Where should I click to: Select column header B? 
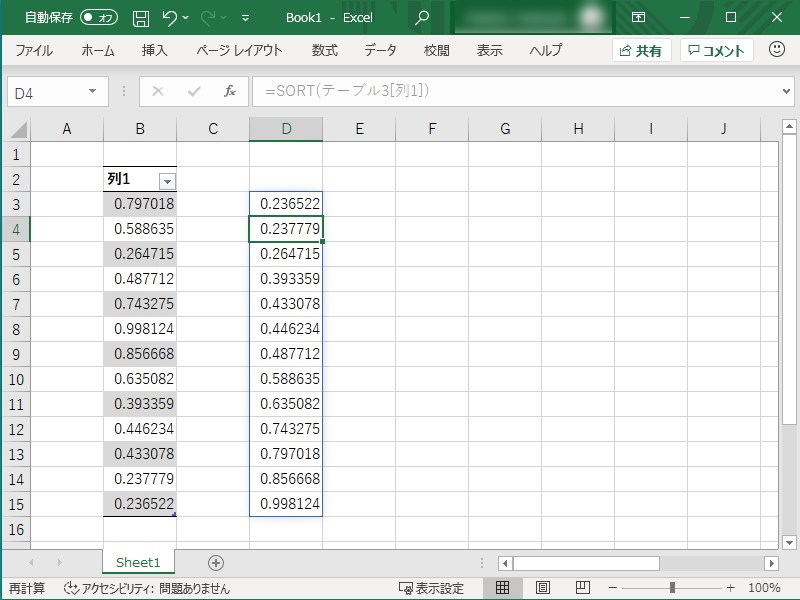tap(140, 129)
